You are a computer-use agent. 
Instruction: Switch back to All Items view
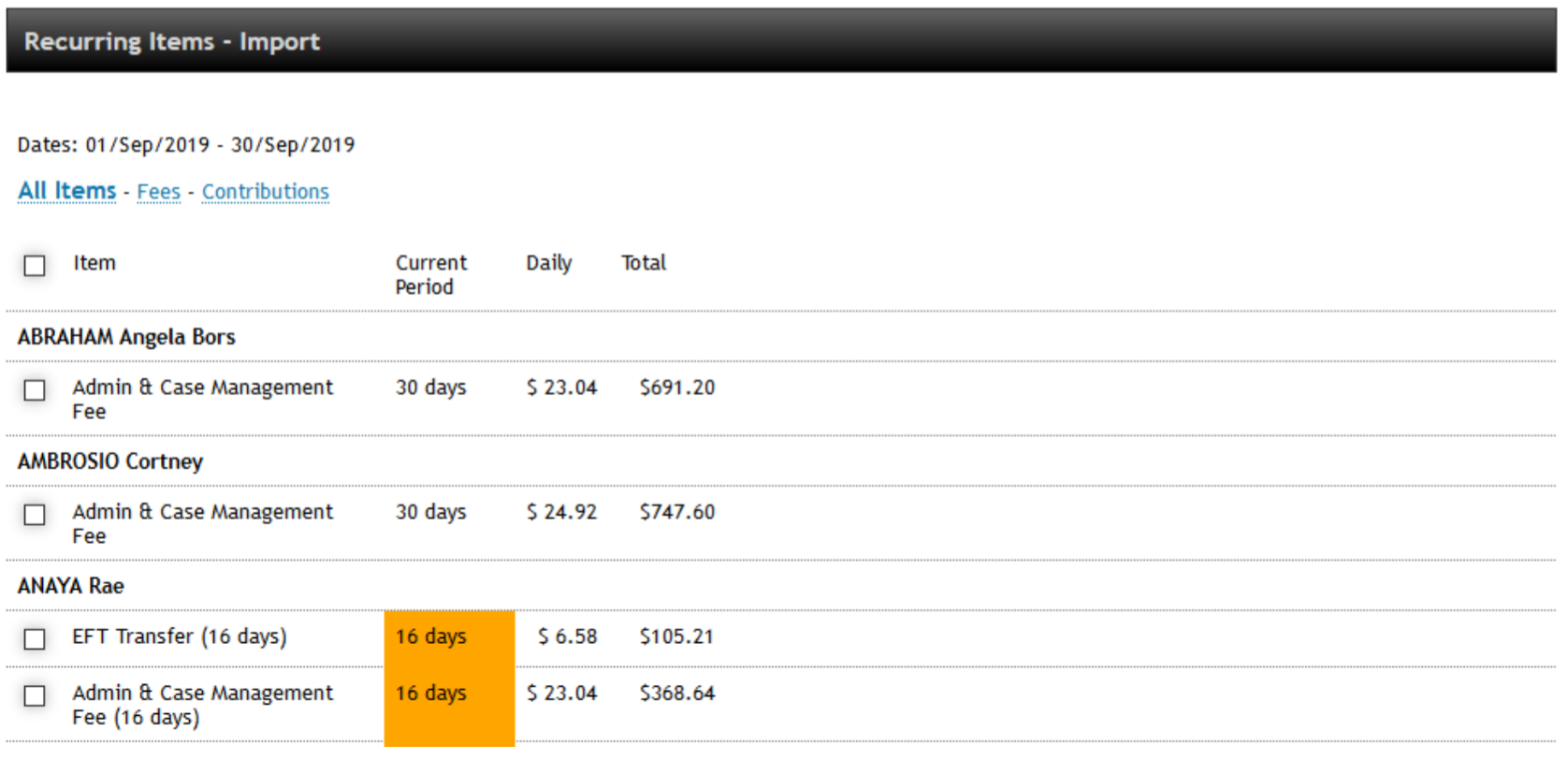(x=65, y=190)
